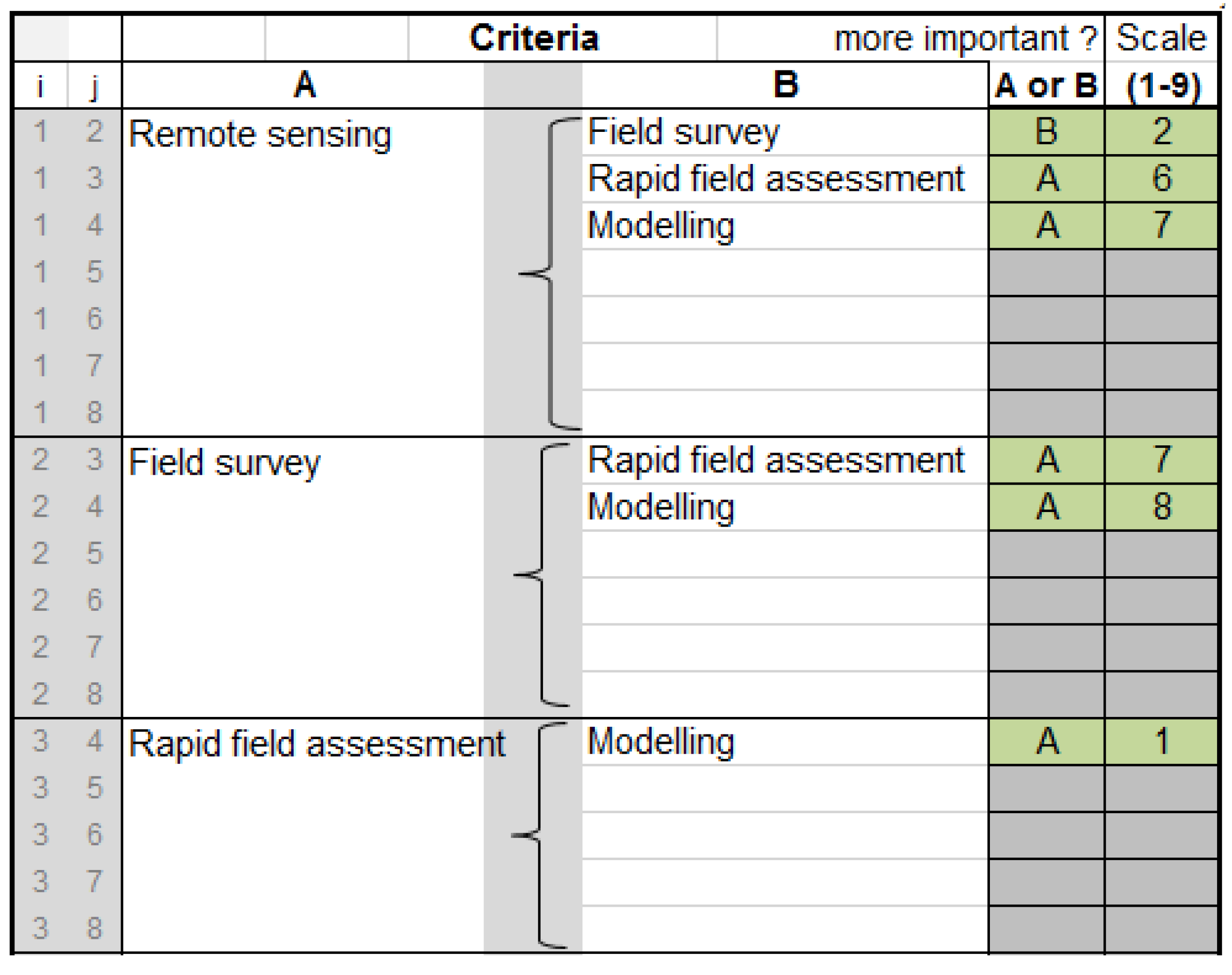
Task: Select the "A or B" column header
Action: (x=1046, y=86)
